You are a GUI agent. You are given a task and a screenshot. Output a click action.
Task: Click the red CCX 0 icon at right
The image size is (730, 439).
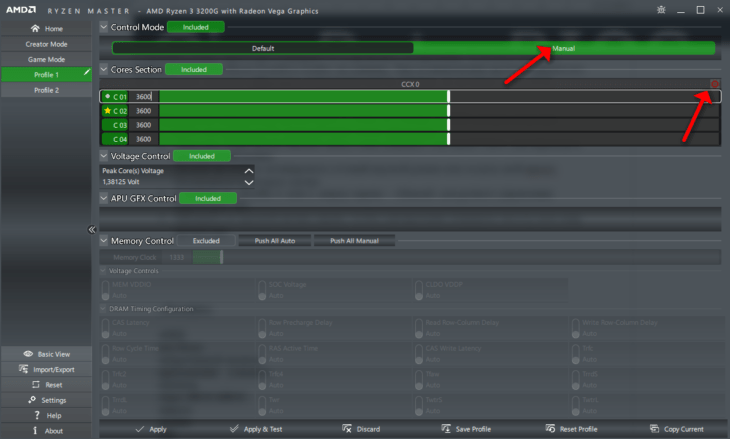pos(715,84)
